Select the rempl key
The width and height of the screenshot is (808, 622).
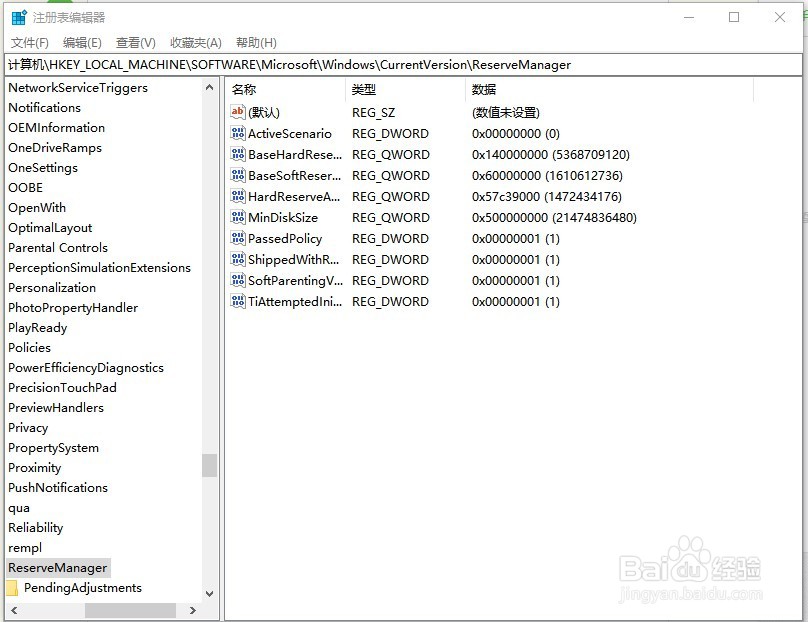[25, 548]
